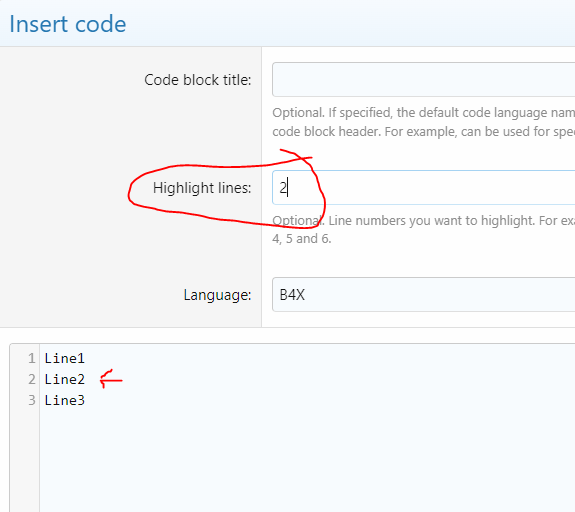Click the red arrow beside Line2
The width and height of the screenshot is (575, 512).
[x=111, y=379]
